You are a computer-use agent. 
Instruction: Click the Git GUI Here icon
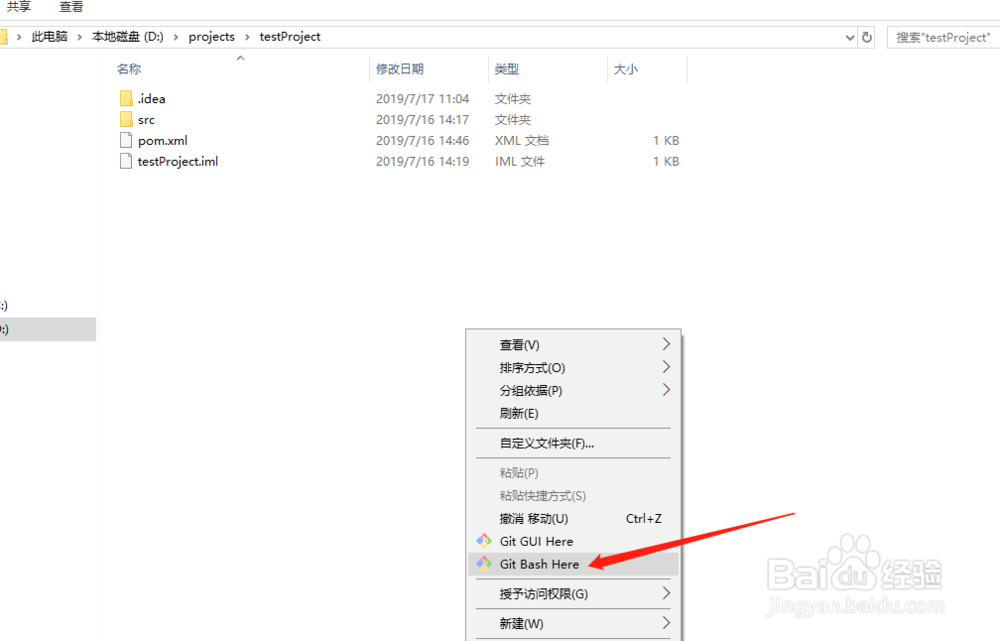(x=484, y=541)
